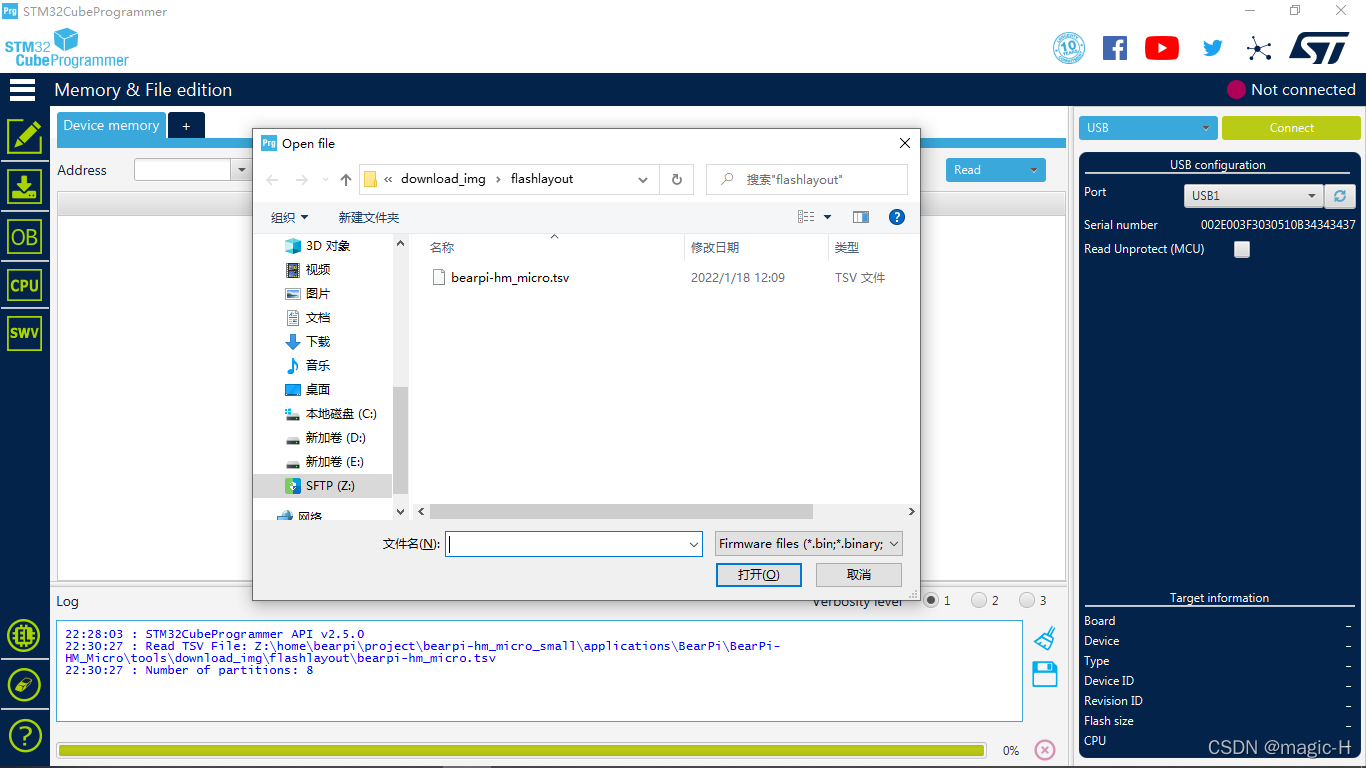Click the ST logo

click(1319, 47)
